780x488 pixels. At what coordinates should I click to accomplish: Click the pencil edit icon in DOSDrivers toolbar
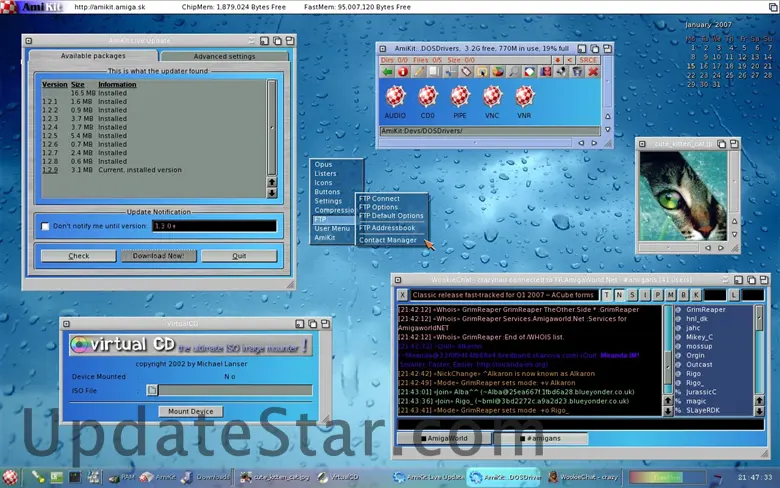(x=419, y=72)
